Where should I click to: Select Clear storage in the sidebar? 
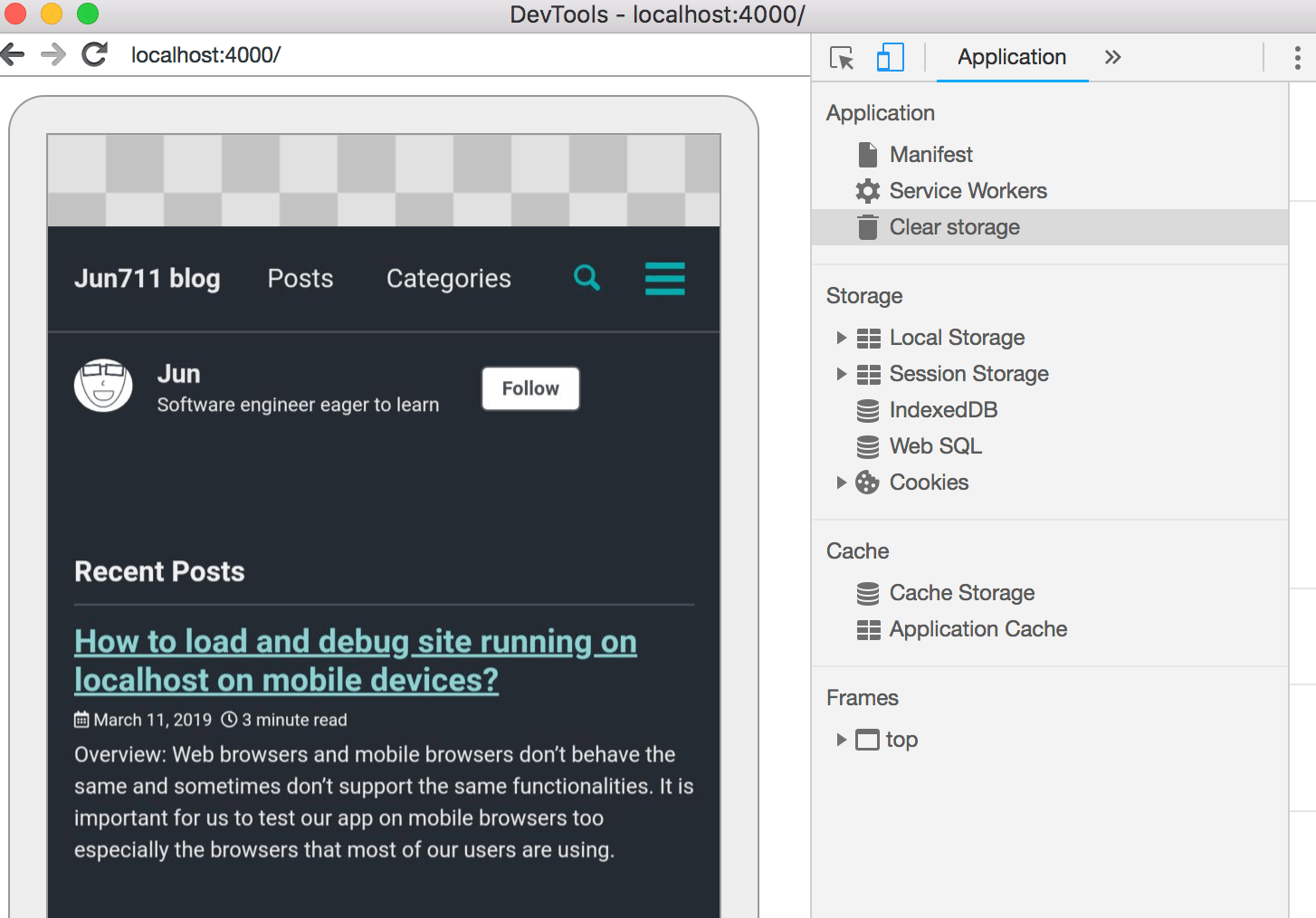(953, 226)
